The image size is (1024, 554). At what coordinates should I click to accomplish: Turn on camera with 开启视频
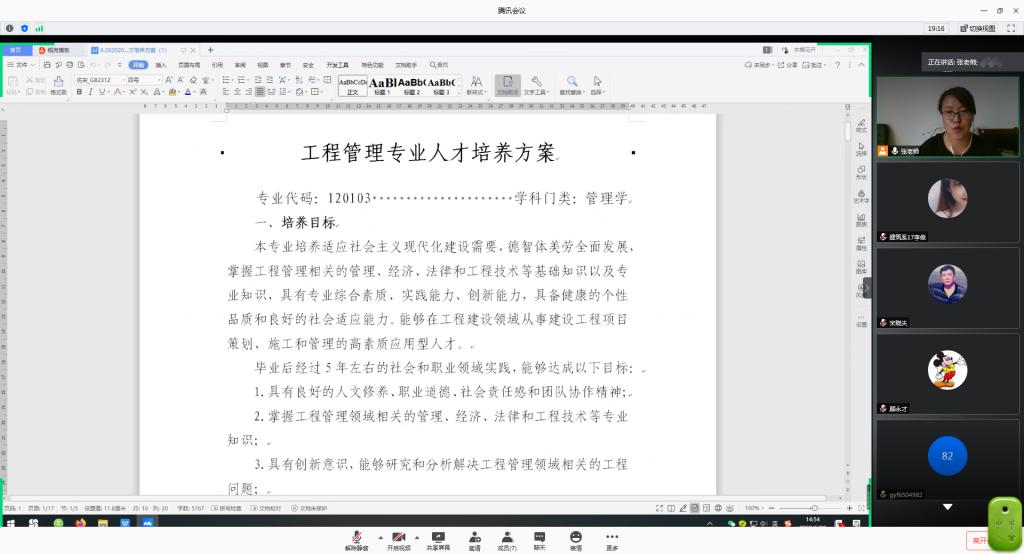pos(399,539)
